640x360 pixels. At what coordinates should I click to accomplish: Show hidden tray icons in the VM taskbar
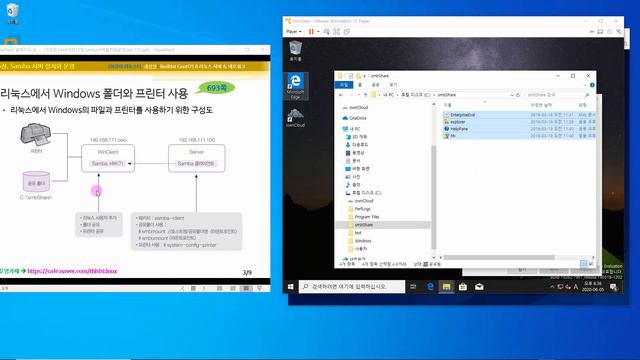pyautogui.click(x=552, y=287)
